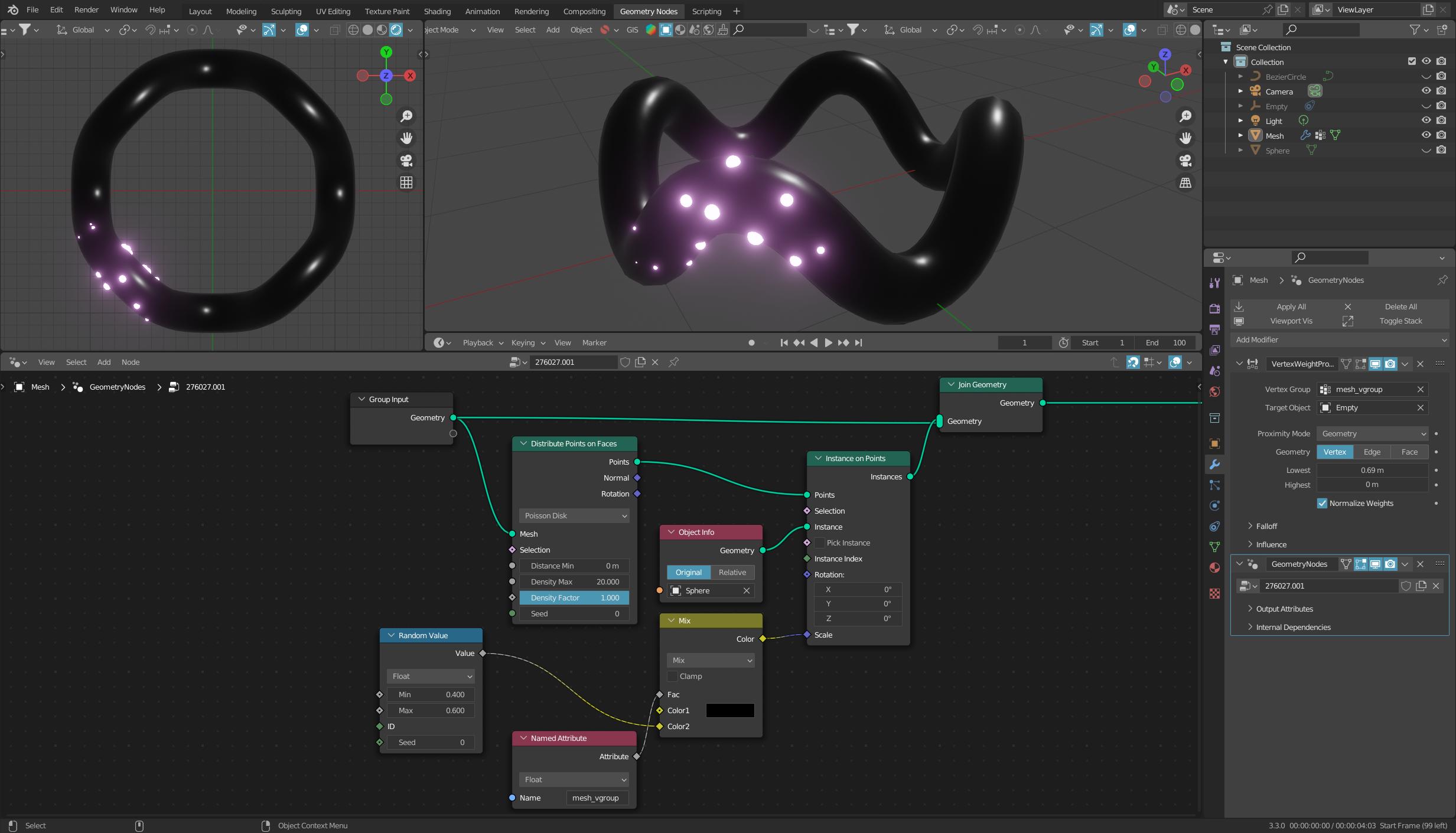Screen dimensions: 1456x833
Task: Click the zoom magnifier icon in left viewport
Action: [406, 116]
